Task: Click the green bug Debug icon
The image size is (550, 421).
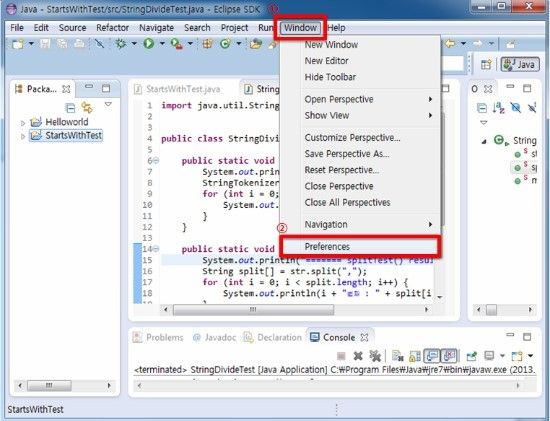Action: coord(121,44)
